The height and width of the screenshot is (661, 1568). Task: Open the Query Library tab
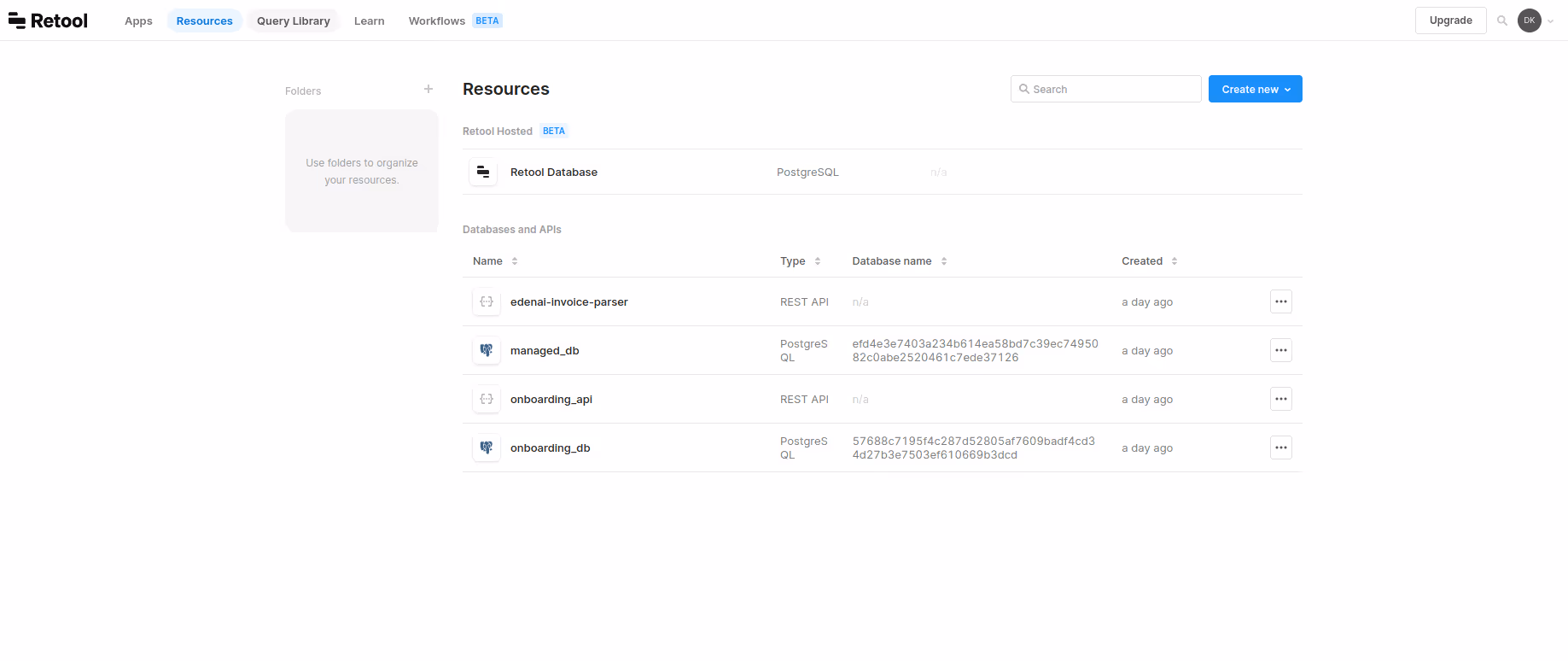pyautogui.click(x=294, y=20)
